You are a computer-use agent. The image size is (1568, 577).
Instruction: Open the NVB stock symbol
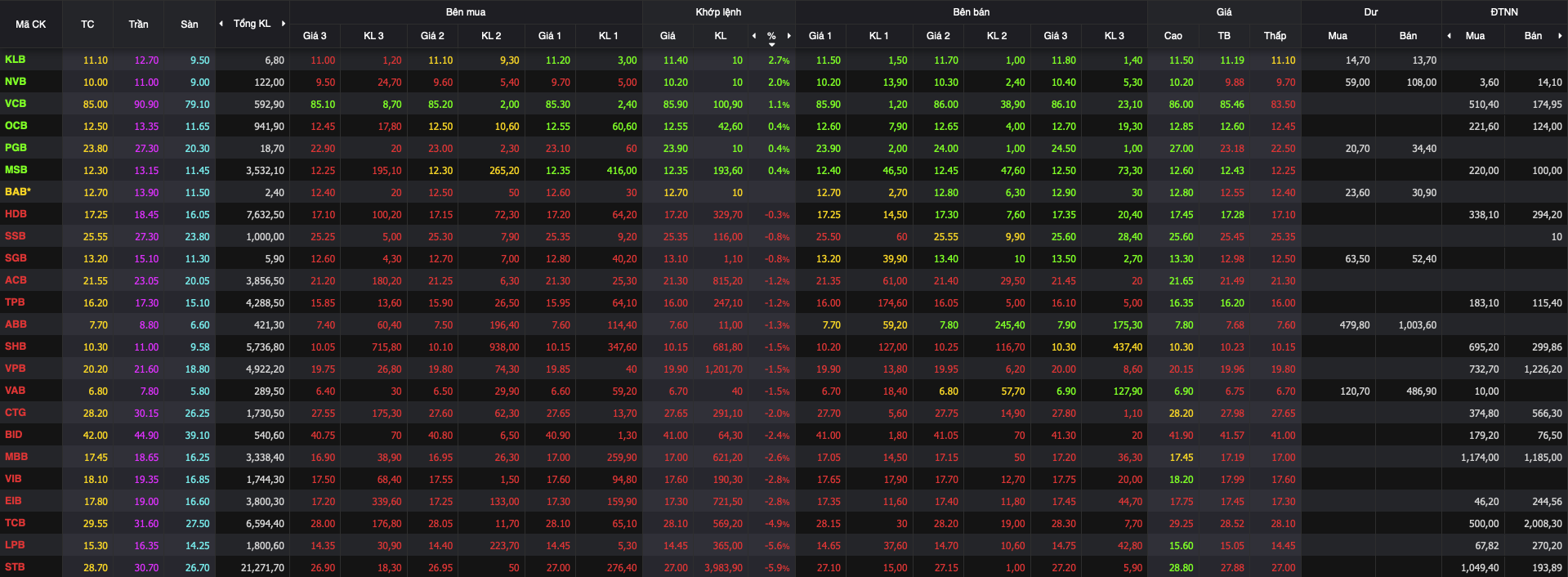coord(16,82)
